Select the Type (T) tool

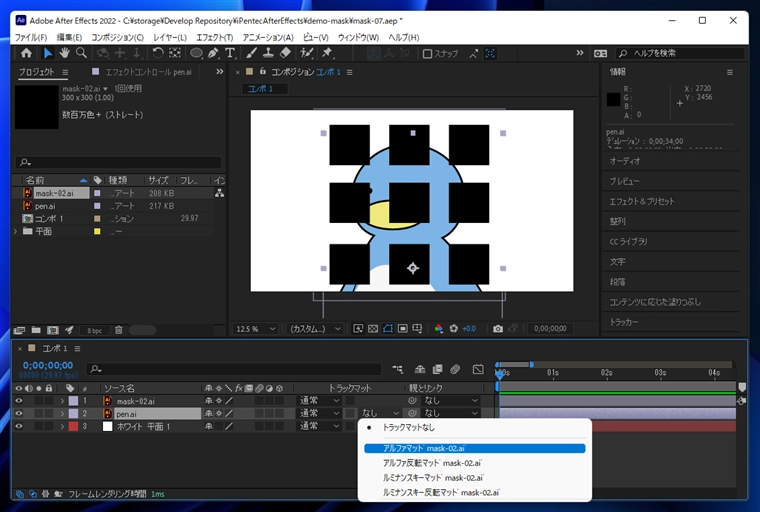tap(230, 53)
